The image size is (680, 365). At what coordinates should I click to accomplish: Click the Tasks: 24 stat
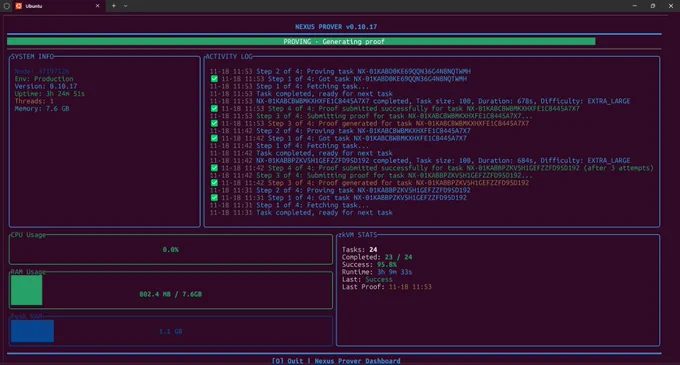pyautogui.click(x=359, y=250)
